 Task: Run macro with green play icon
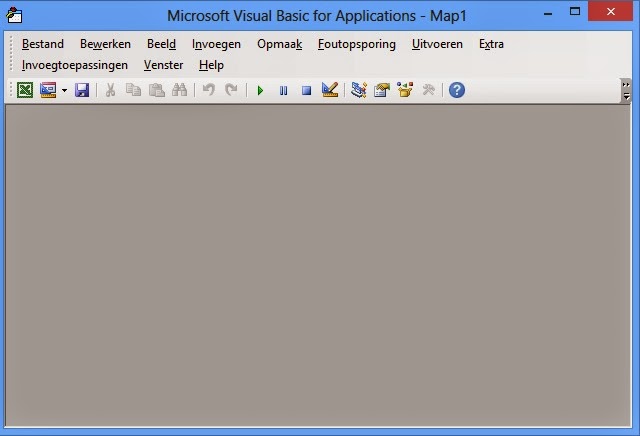260,90
